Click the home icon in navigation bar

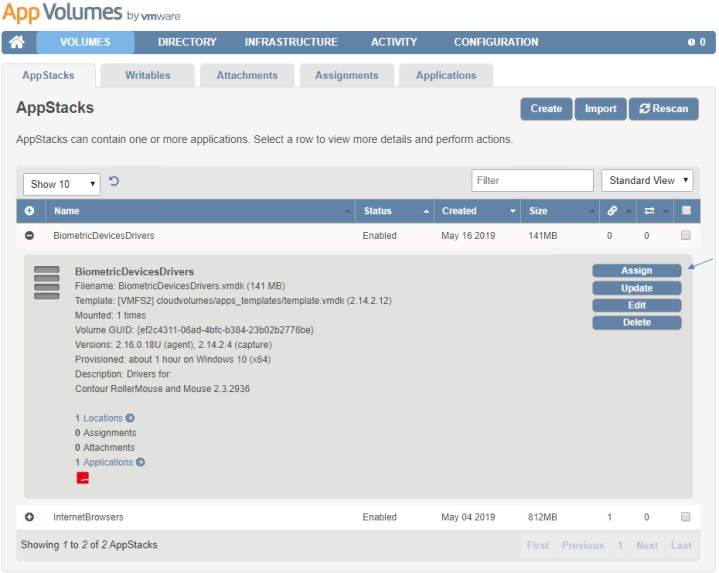pyautogui.click(x=18, y=42)
